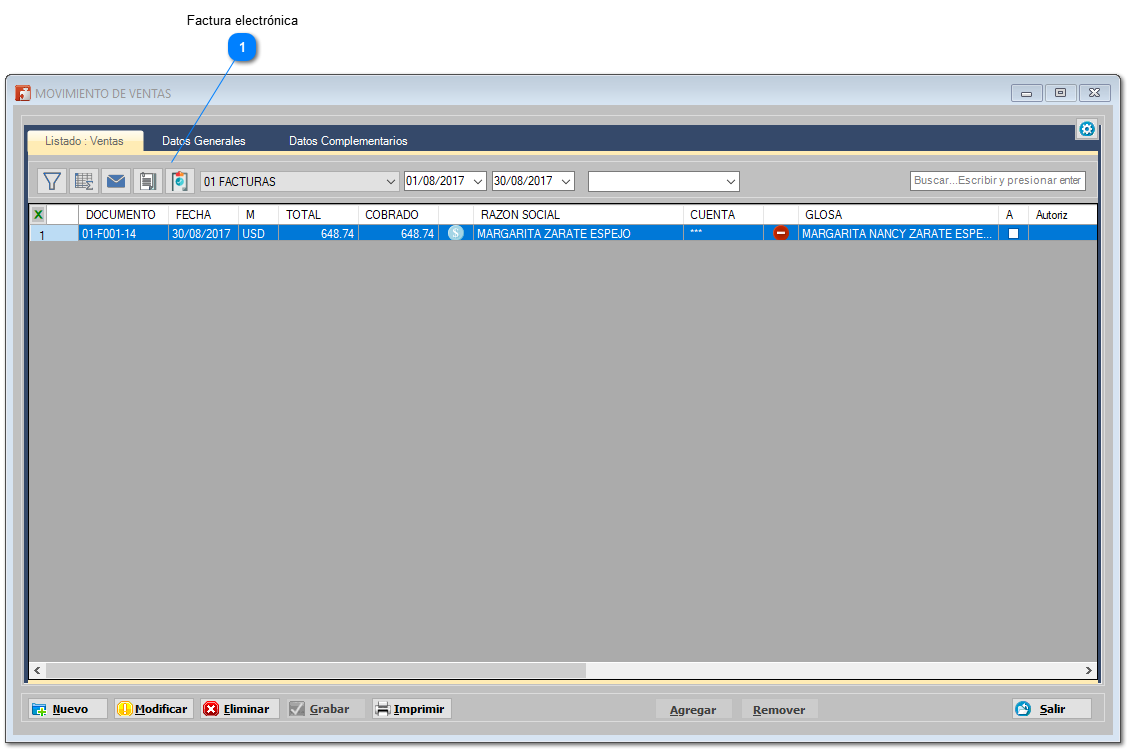
Task: Click the CUENTA column header
Action: point(724,214)
